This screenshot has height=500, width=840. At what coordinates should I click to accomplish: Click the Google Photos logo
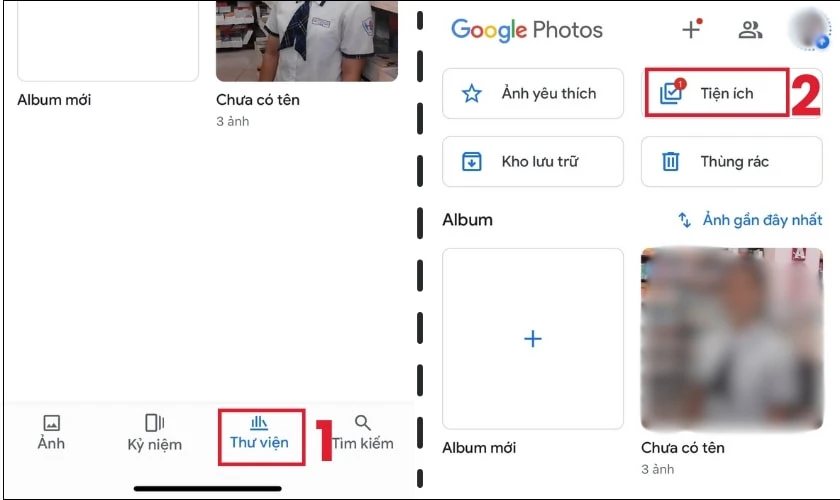tap(527, 30)
